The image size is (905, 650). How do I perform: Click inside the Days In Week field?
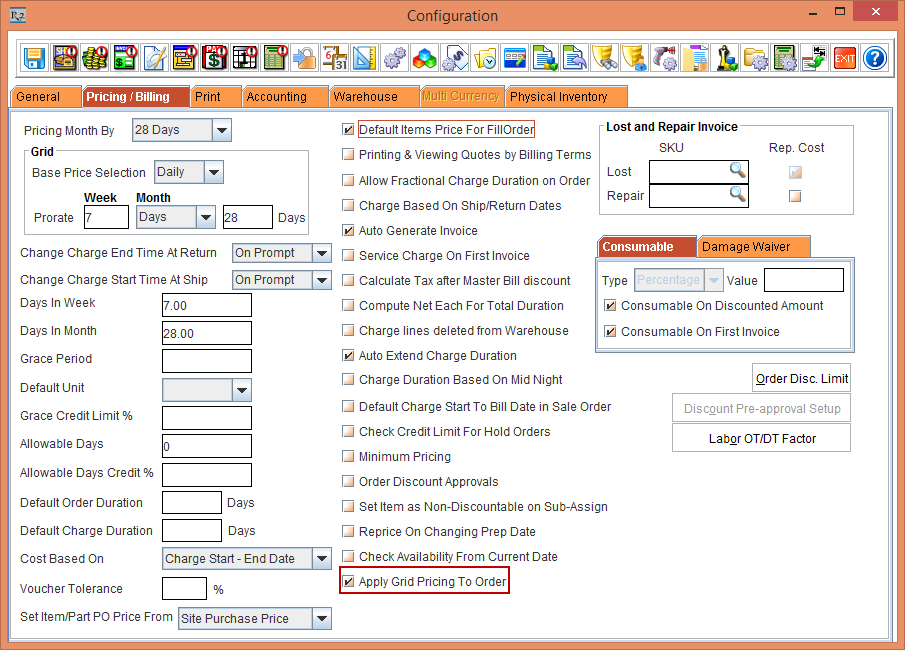pyautogui.click(x=206, y=305)
